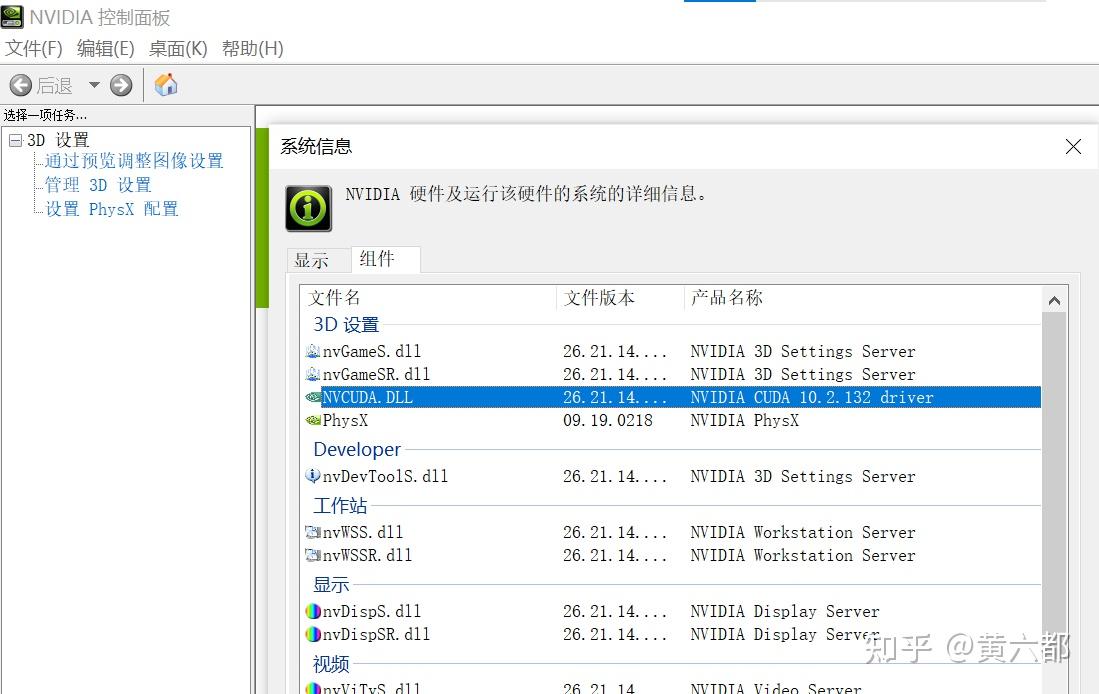
Task: Open the 帮助(H) menu
Action: click(x=252, y=48)
